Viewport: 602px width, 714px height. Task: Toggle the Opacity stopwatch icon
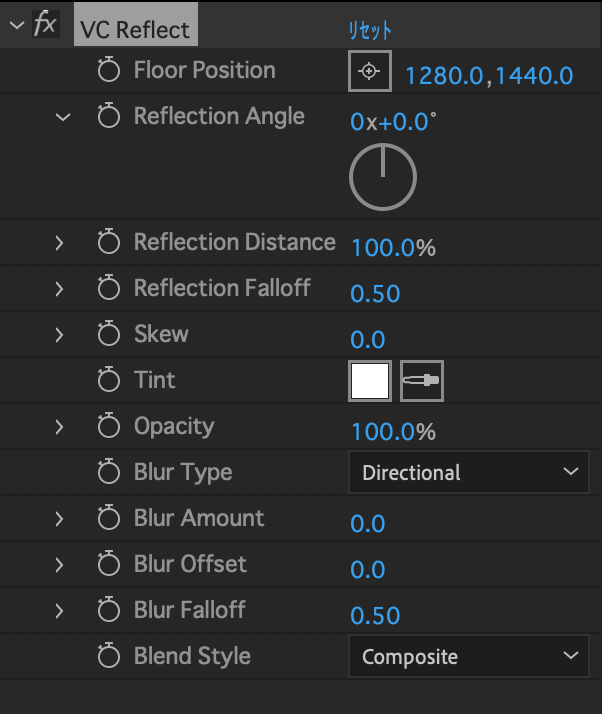(x=108, y=426)
